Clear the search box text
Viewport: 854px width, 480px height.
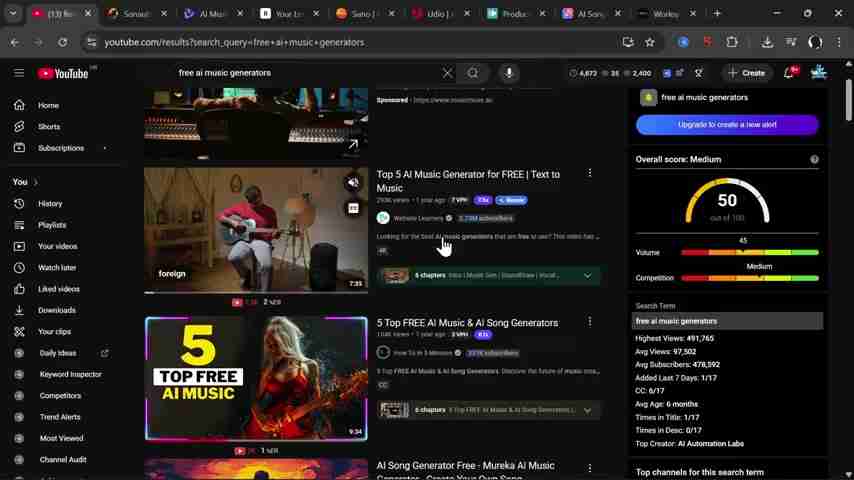(447, 73)
